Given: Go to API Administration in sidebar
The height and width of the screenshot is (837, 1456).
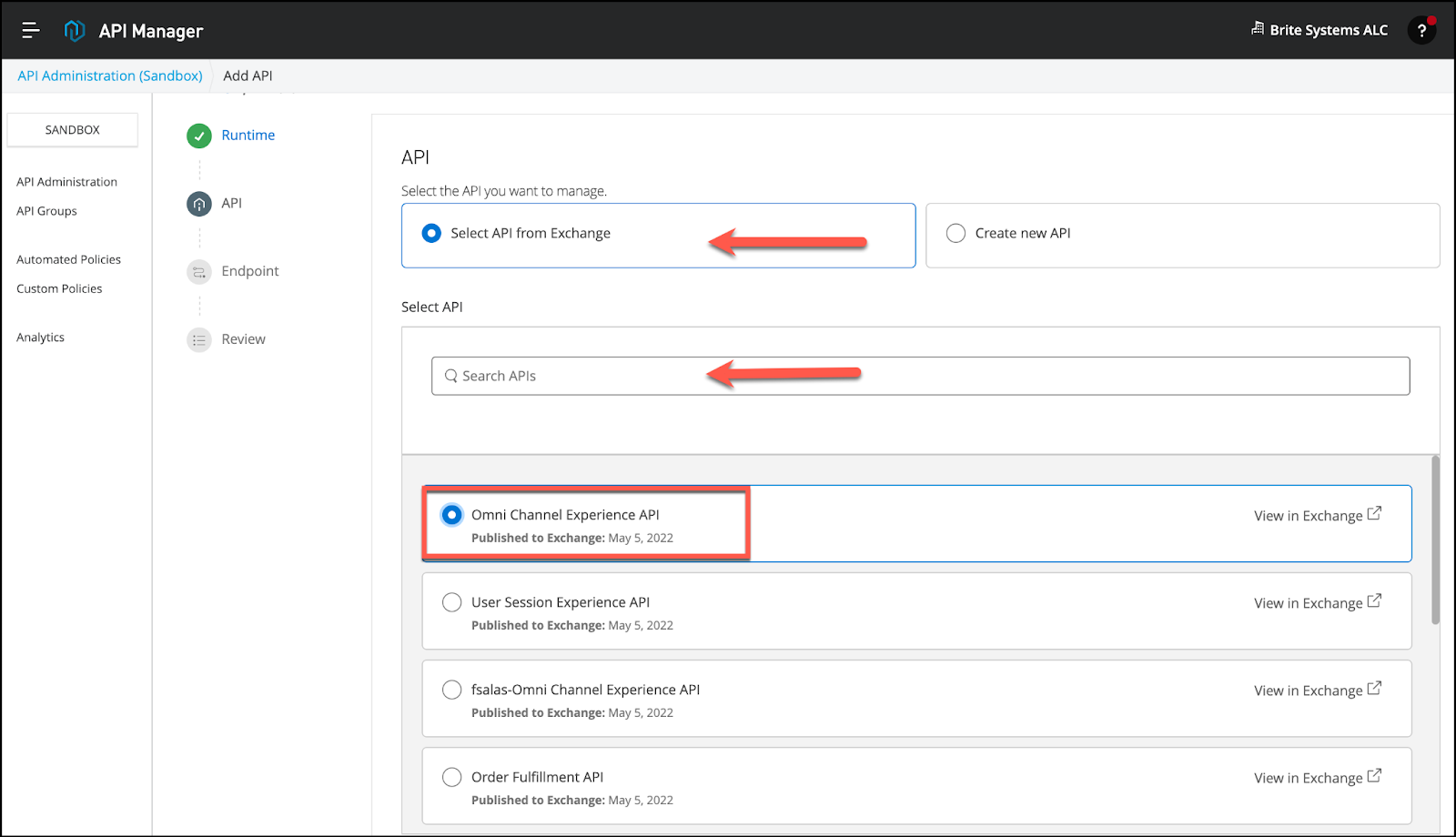Looking at the screenshot, I should [67, 182].
